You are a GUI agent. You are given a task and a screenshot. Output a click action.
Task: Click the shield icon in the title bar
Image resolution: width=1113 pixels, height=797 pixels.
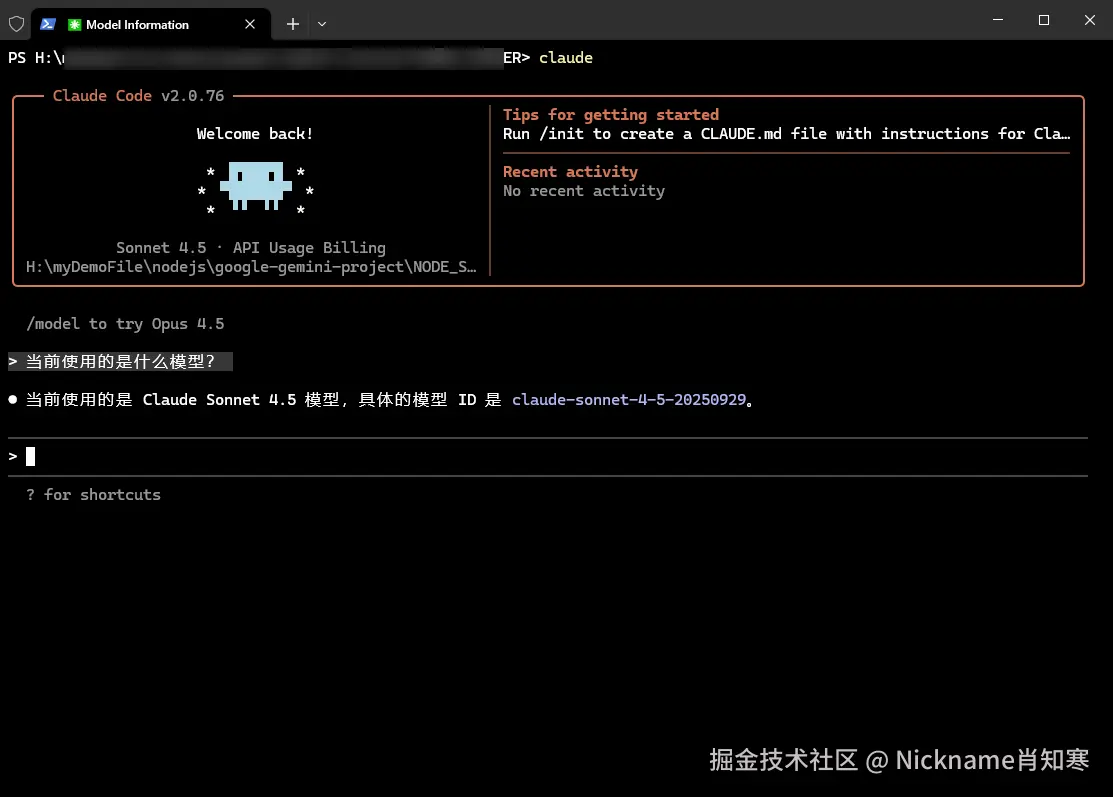pyautogui.click(x=16, y=24)
